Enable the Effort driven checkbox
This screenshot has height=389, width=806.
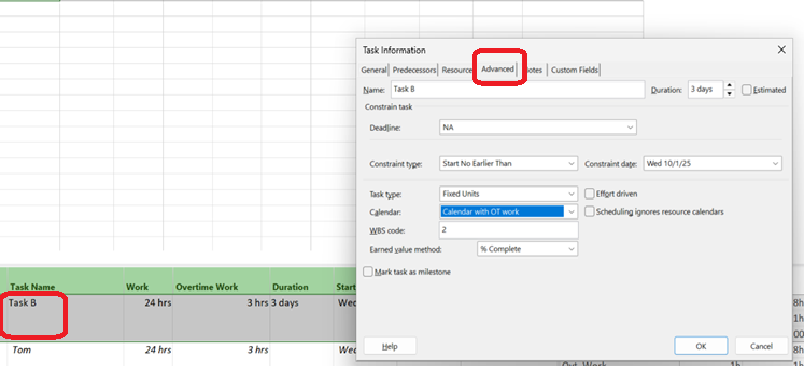(589, 194)
